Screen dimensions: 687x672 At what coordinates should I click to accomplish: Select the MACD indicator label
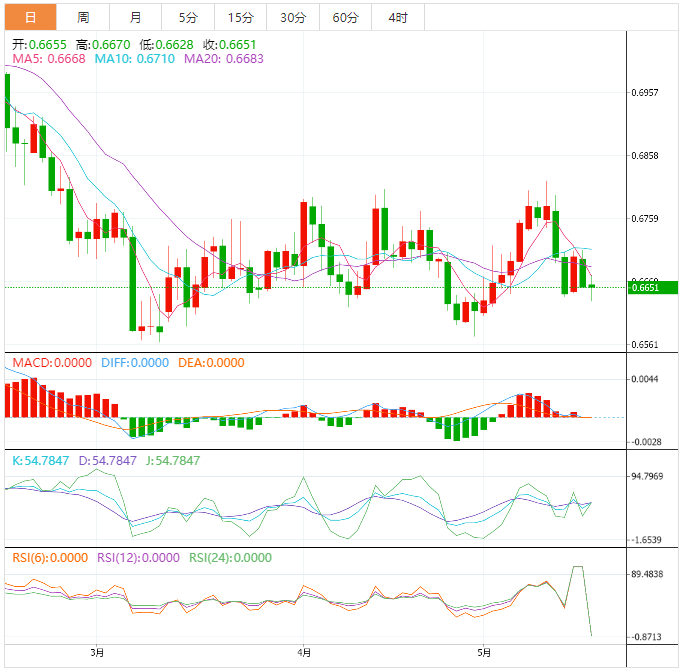tap(51, 363)
